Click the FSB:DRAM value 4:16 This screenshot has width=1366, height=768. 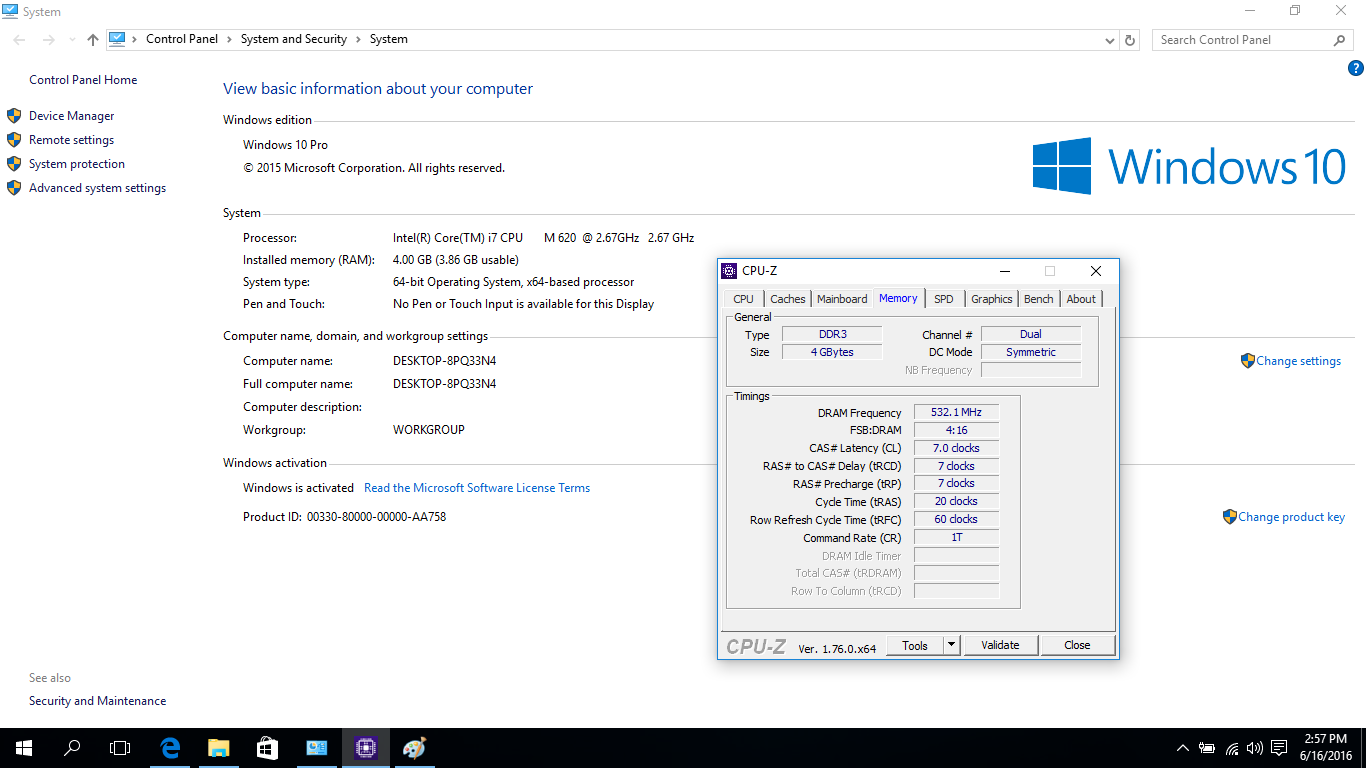956,431
